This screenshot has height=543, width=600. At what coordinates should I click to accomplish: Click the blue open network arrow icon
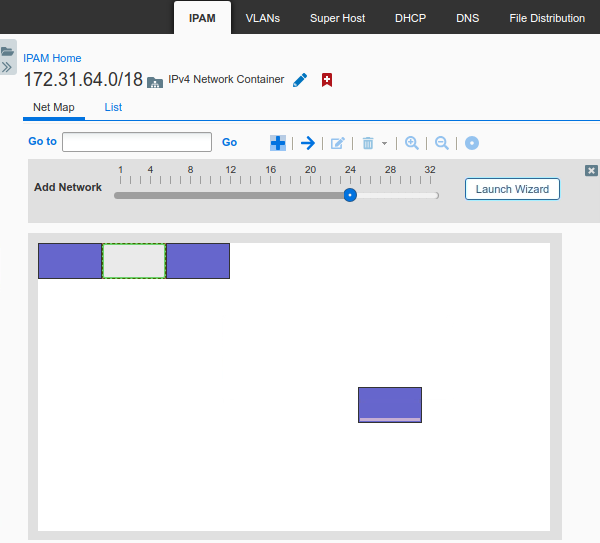click(x=308, y=143)
